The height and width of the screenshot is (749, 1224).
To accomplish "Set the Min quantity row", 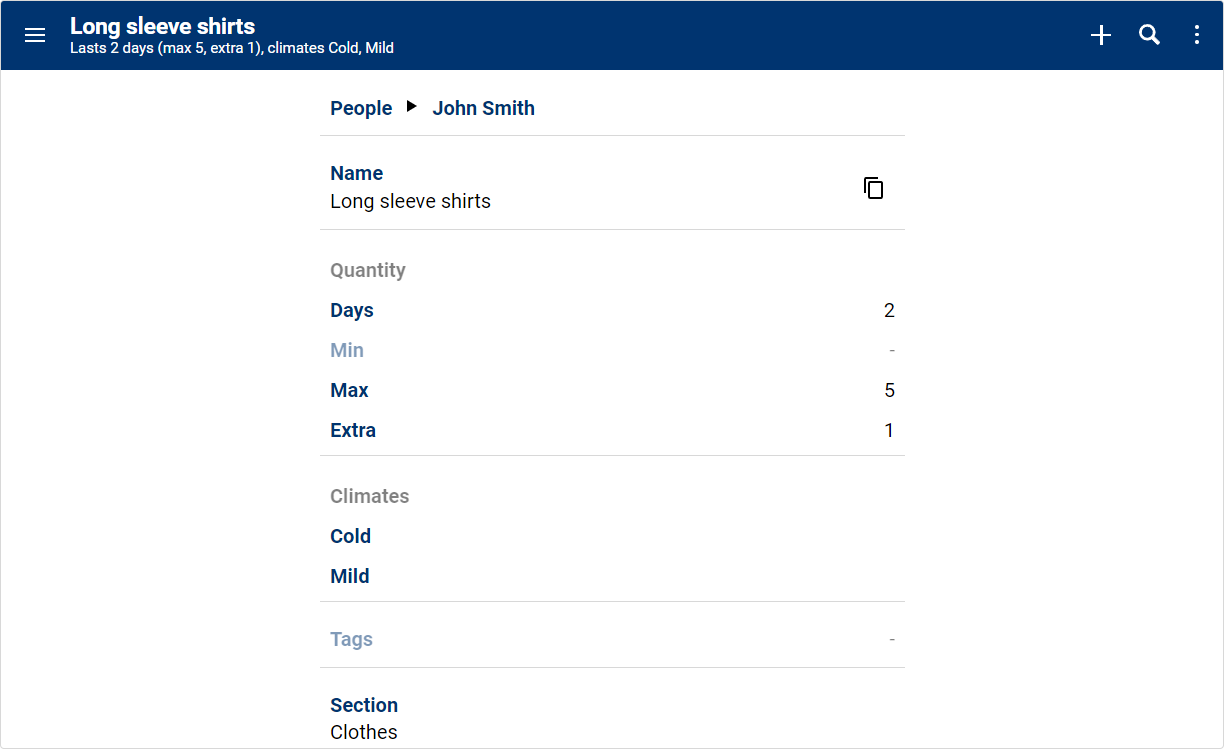I will [612, 350].
